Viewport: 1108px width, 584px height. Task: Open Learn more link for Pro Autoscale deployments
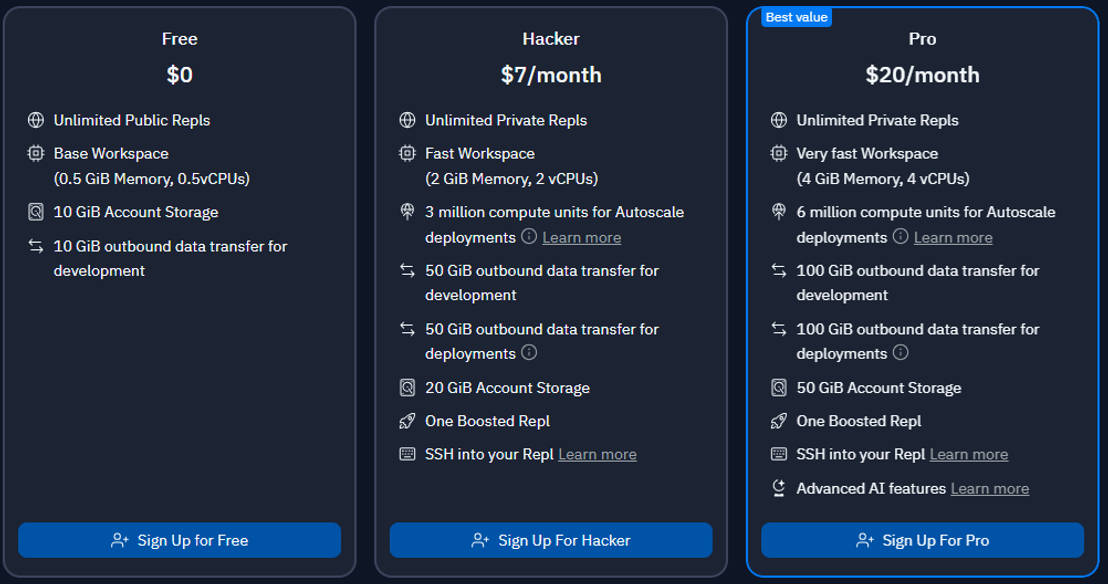[953, 238]
